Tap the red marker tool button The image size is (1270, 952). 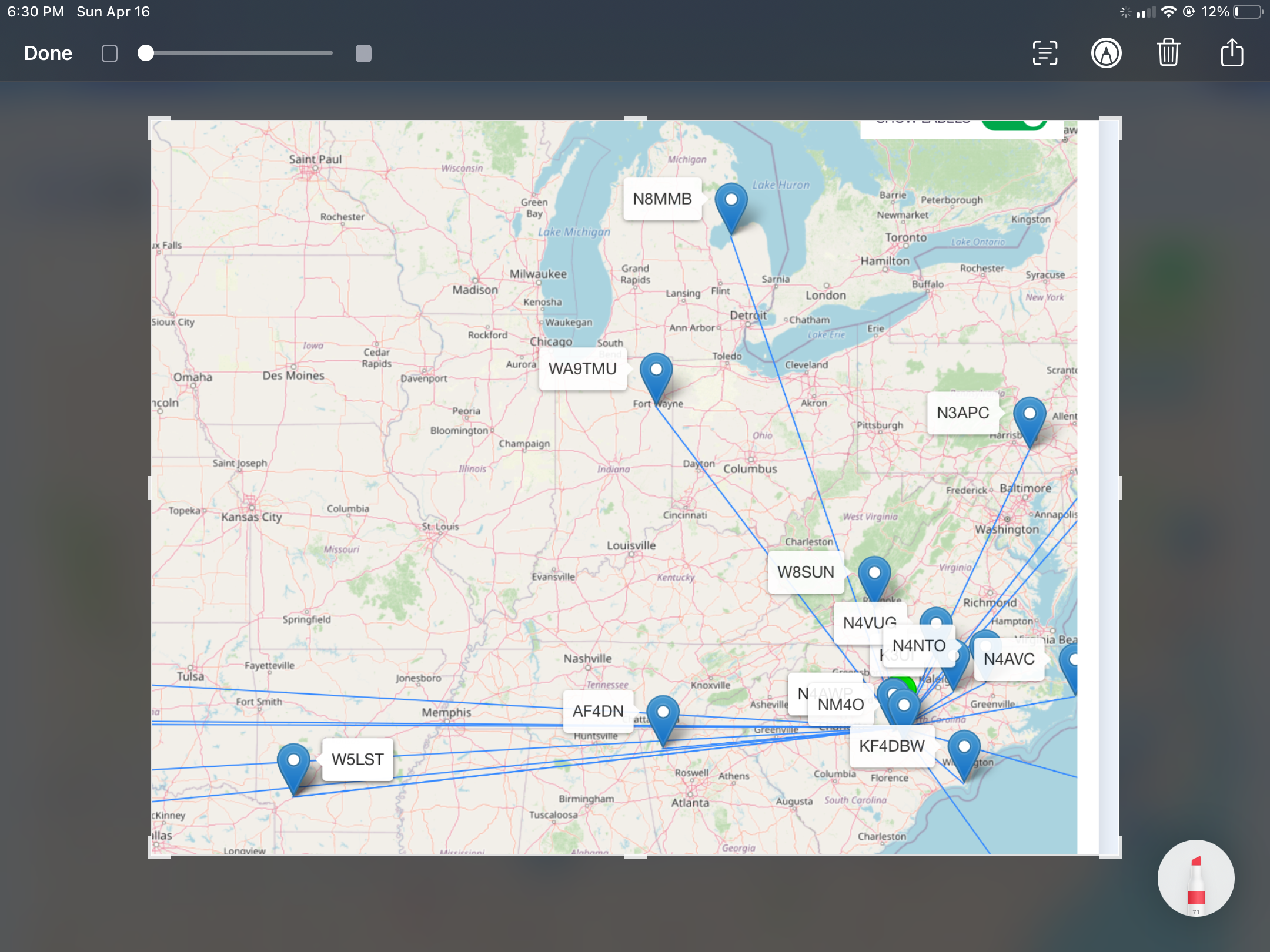pyautogui.click(x=1195, y=878)
